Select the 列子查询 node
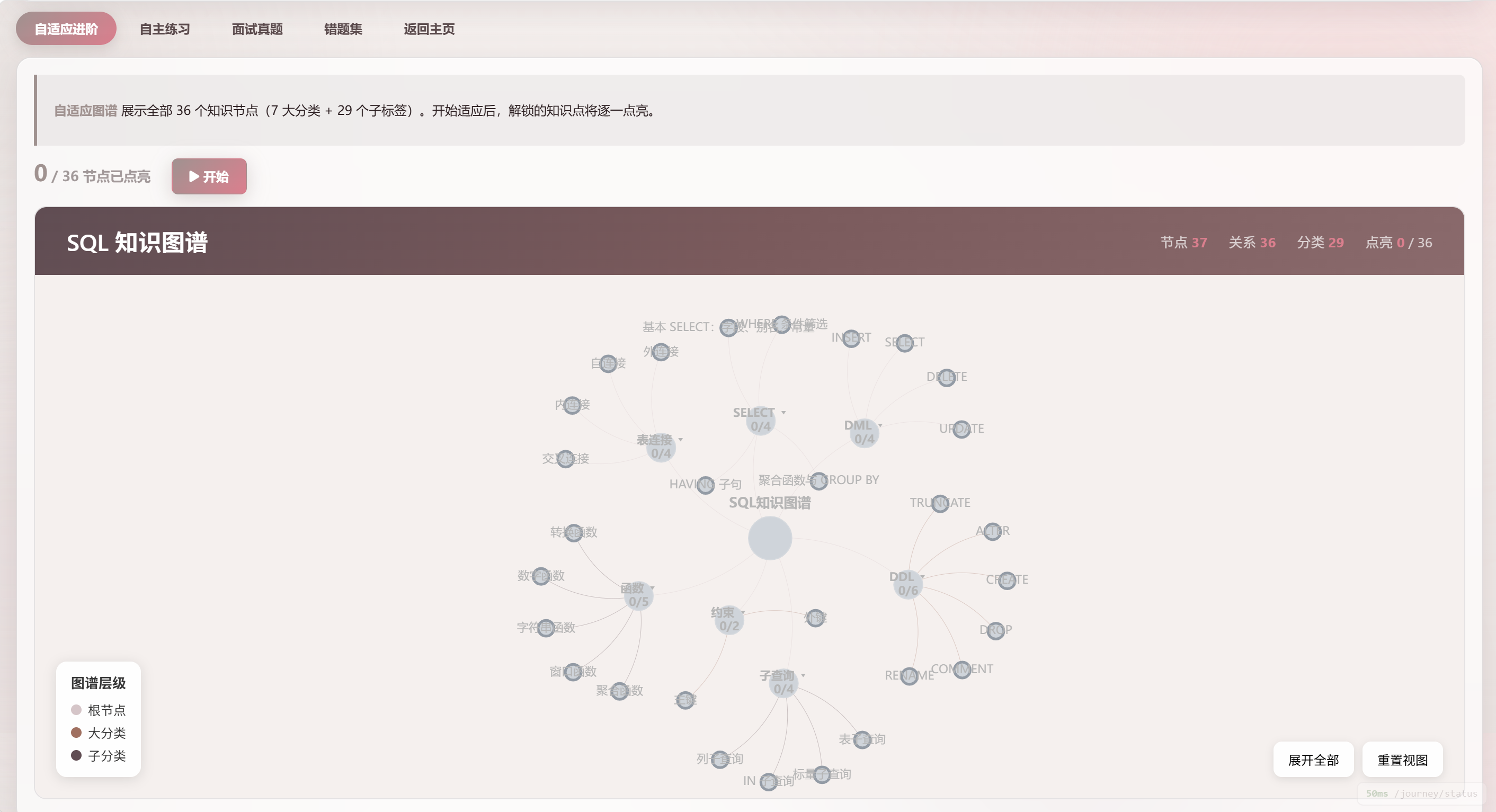Viewport: 1496px width, 812px height. coord(719,759)
